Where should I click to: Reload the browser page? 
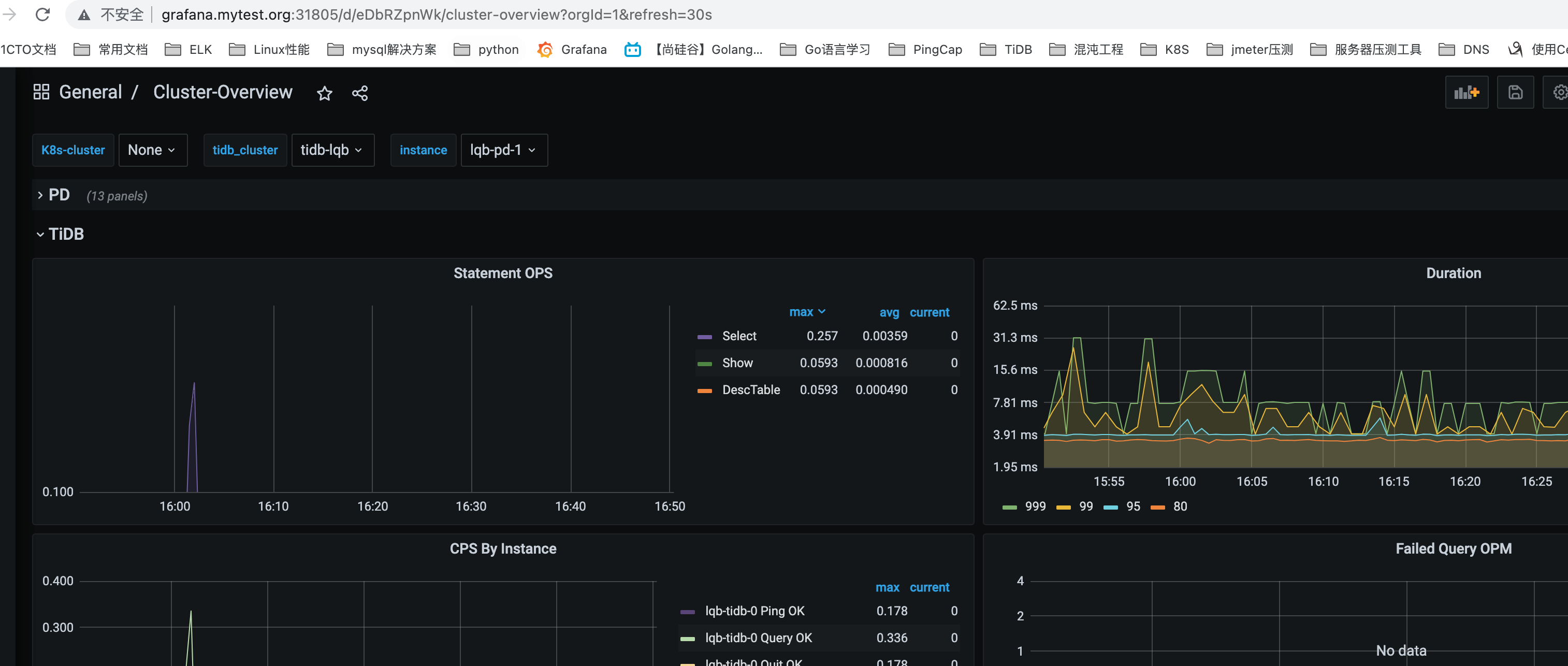(x=42, y=14)
